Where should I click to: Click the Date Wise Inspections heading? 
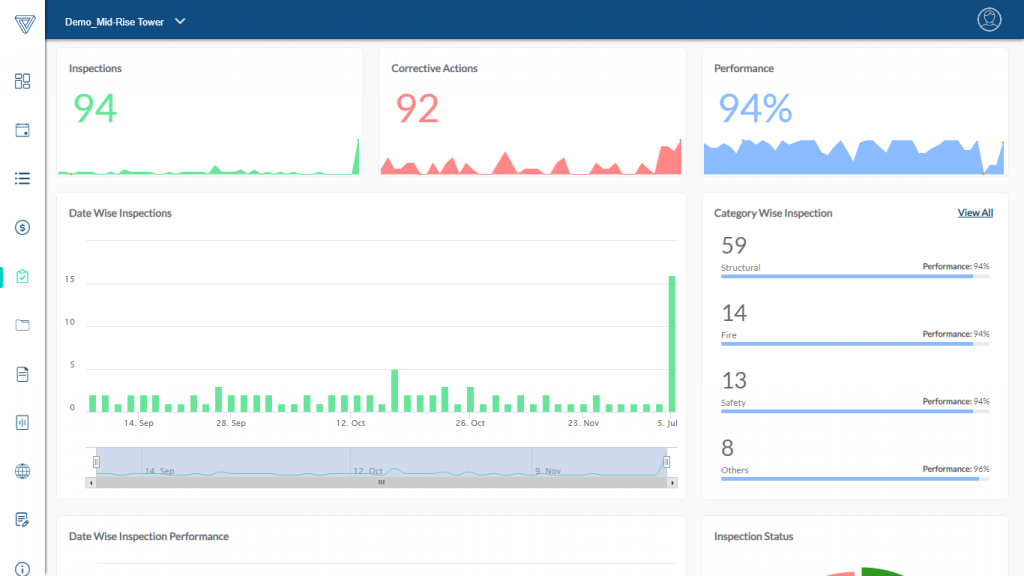[120, 213]
